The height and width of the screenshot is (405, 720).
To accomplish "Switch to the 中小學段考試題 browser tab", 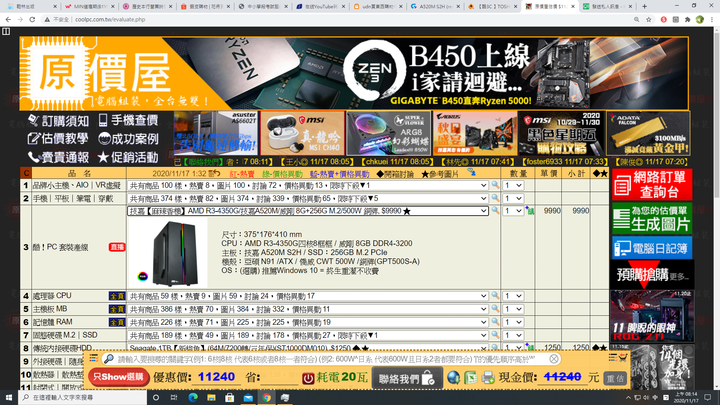I will [x=261, y=6].
